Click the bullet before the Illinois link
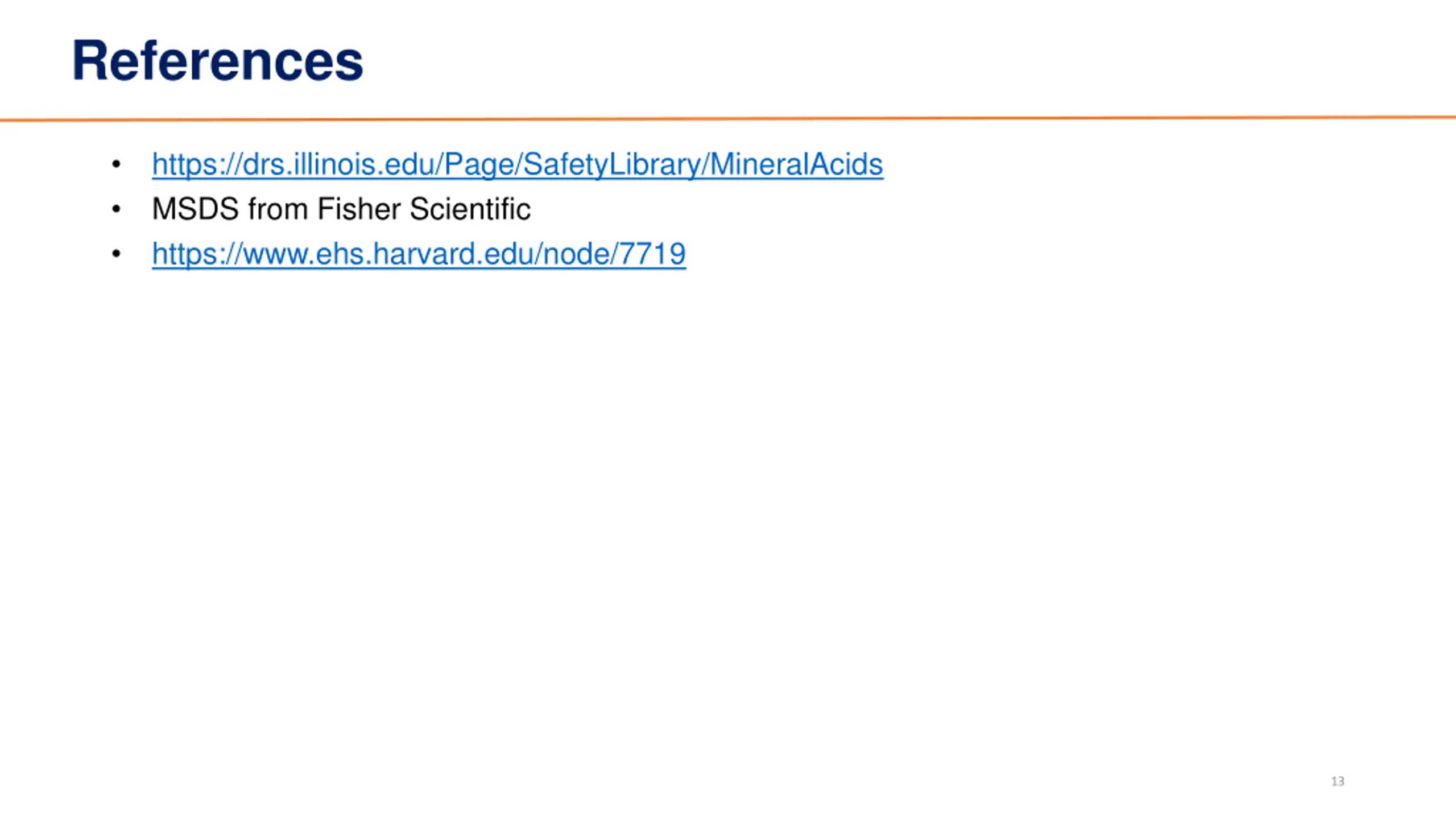This screenshot has height=819, width=1456. [117, 164]
